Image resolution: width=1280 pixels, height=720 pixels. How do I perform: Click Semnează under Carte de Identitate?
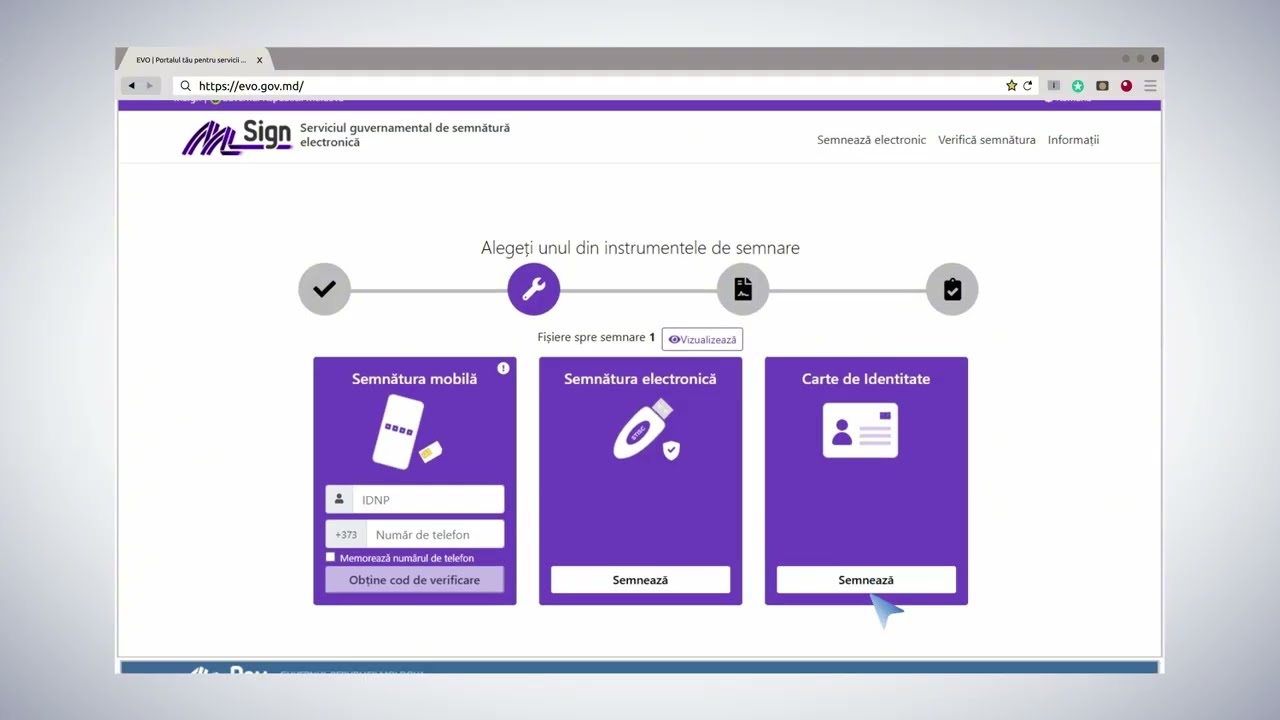pos(866,580)
